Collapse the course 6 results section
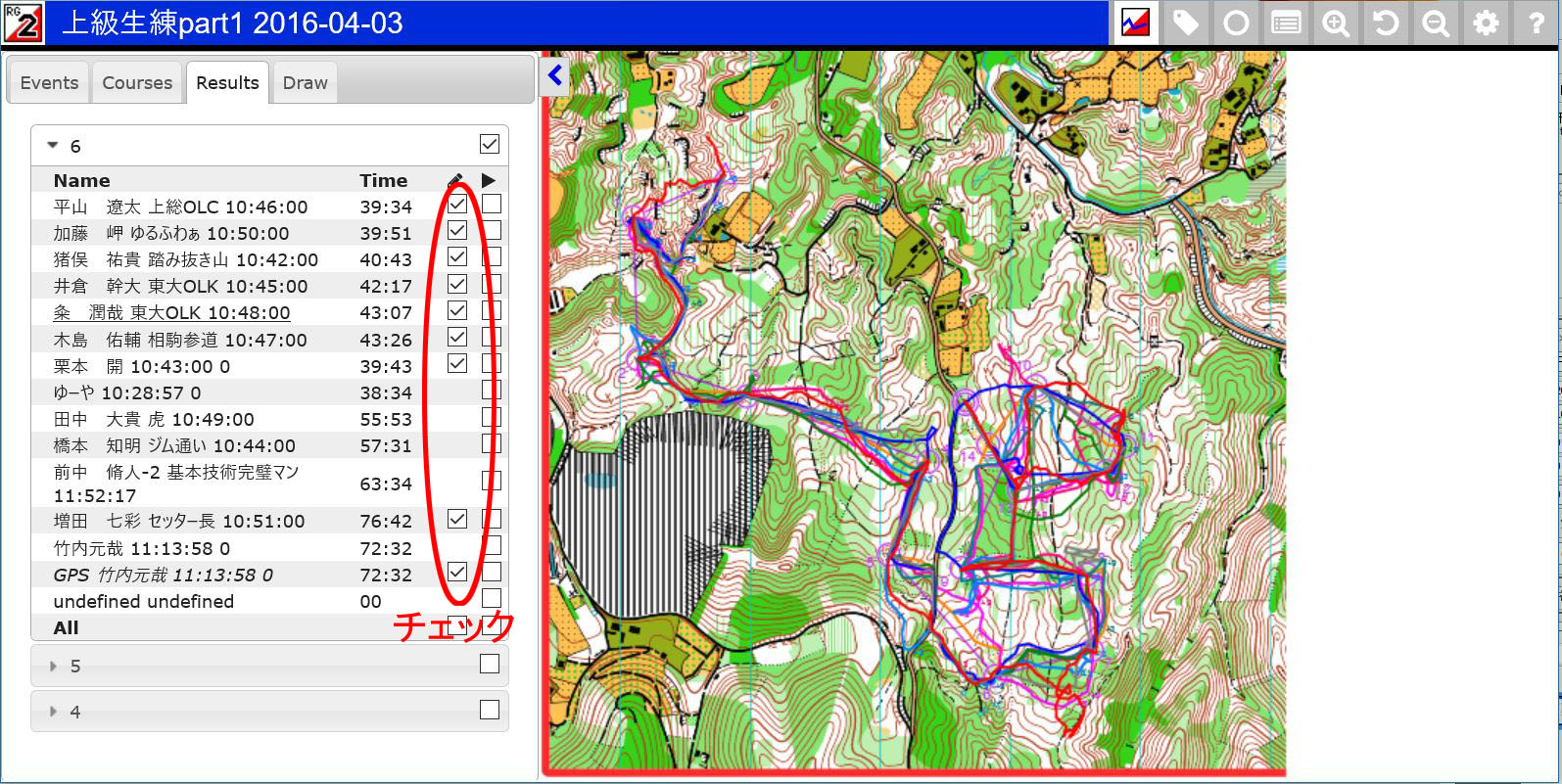Image resolution: width=1562 pixels, height=784 pixels. point(54,146)
